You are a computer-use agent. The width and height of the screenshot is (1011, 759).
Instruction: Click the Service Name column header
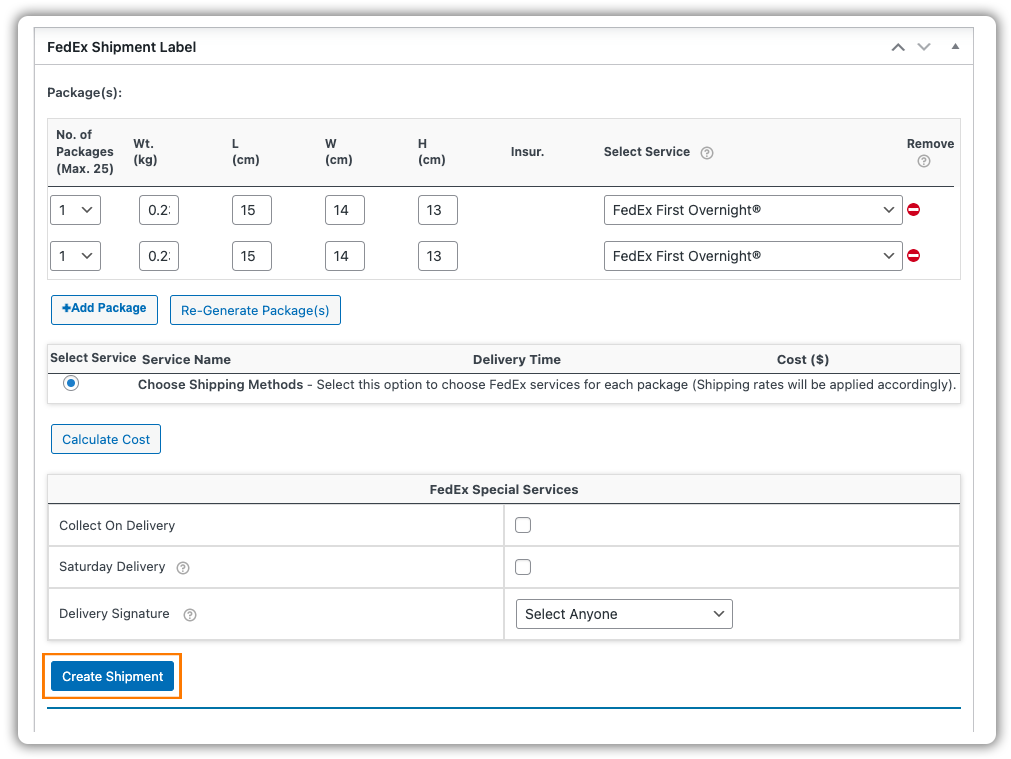click(186, 360)
